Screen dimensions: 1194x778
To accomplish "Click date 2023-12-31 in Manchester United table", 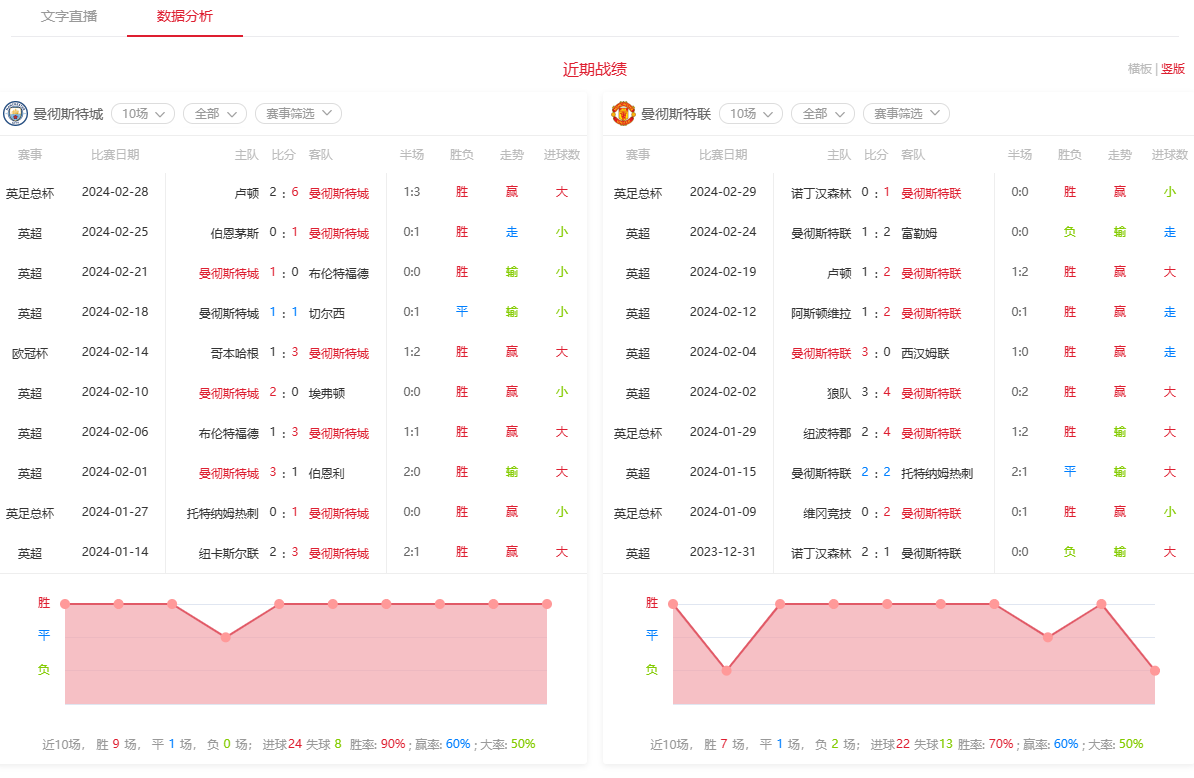I will [x=723, y=552].
